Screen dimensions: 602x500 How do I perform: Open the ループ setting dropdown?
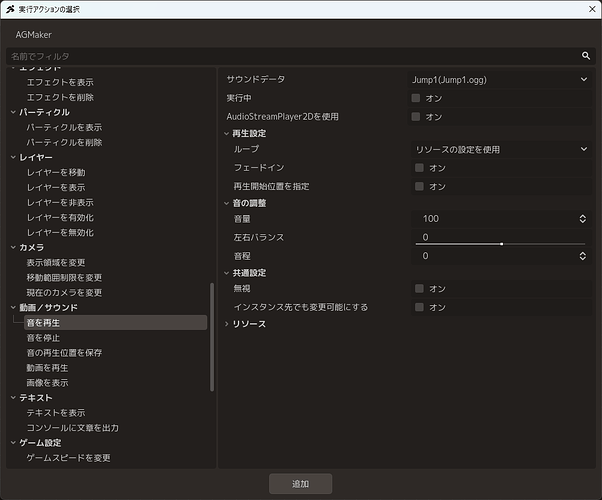(x=501, y=149)
